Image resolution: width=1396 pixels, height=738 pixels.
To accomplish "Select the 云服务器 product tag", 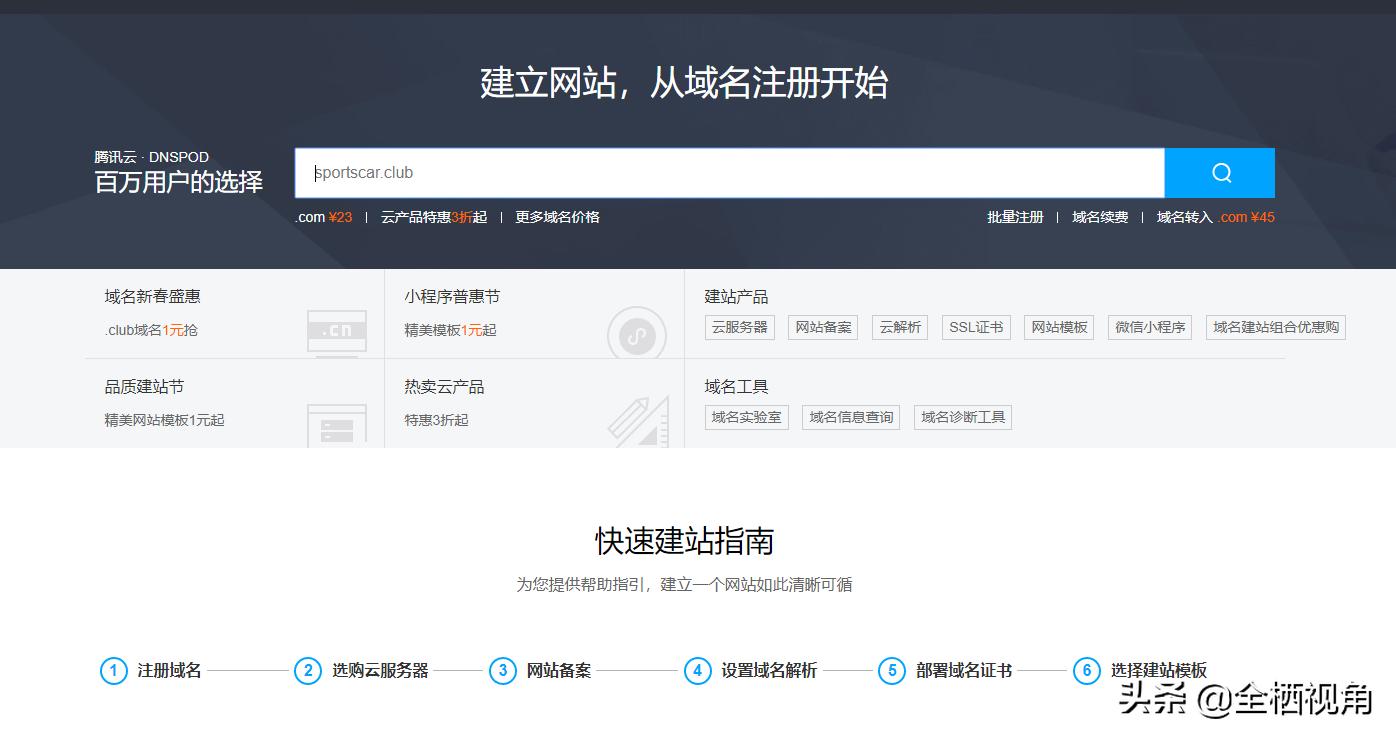I will coord(739,327).
